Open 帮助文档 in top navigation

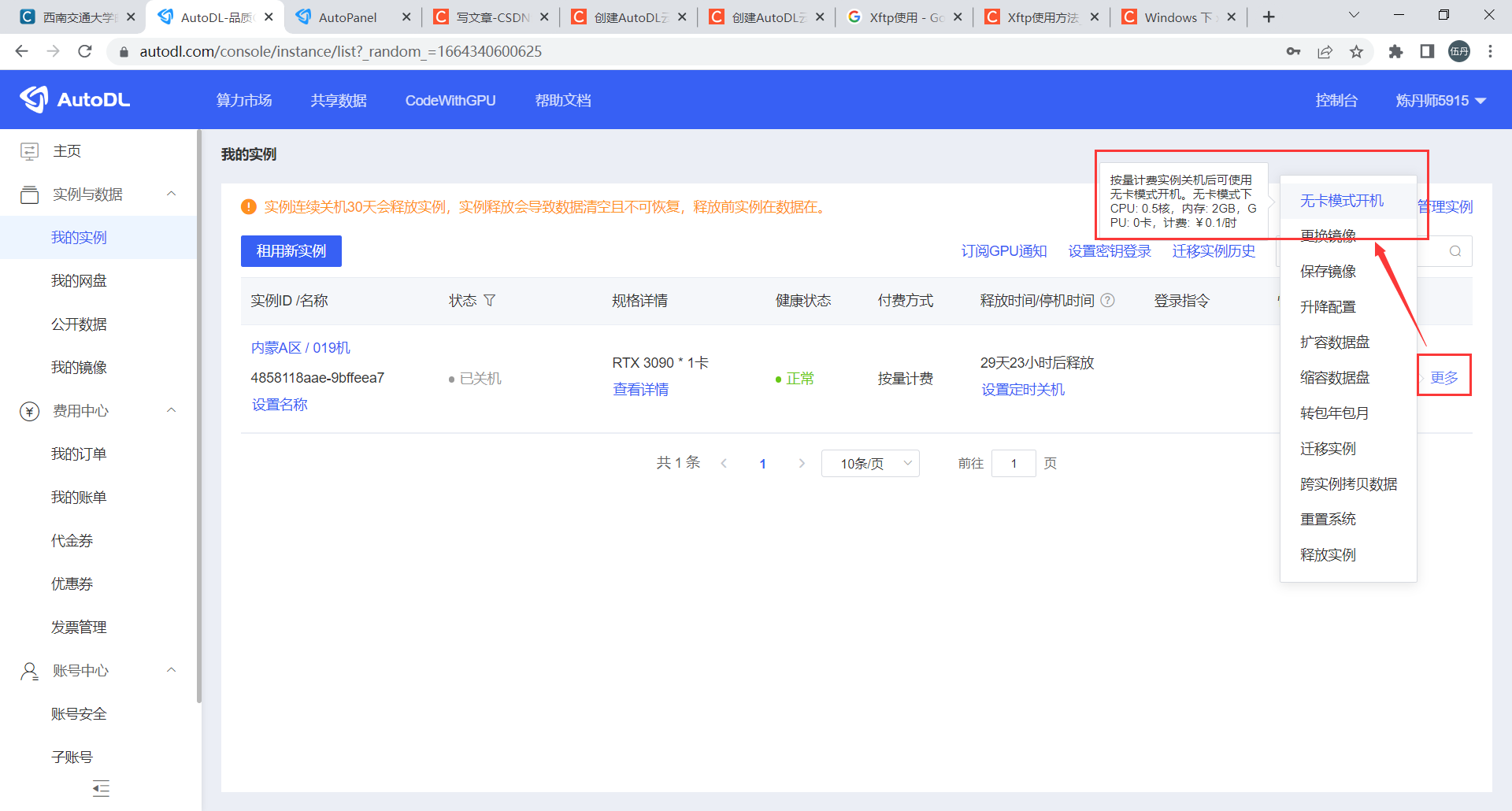563,101
